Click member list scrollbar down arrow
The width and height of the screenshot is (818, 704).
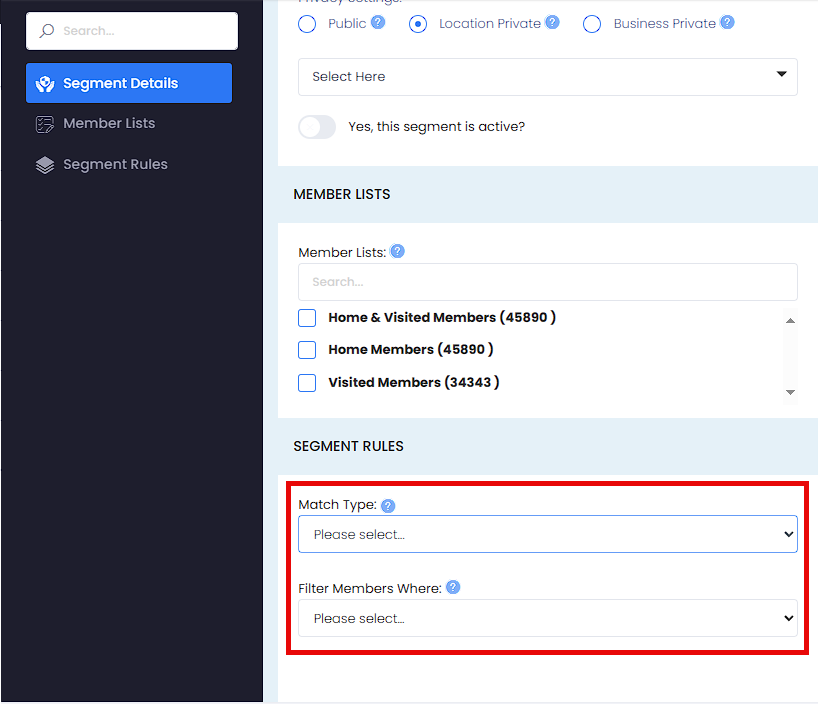pos(790,392)
